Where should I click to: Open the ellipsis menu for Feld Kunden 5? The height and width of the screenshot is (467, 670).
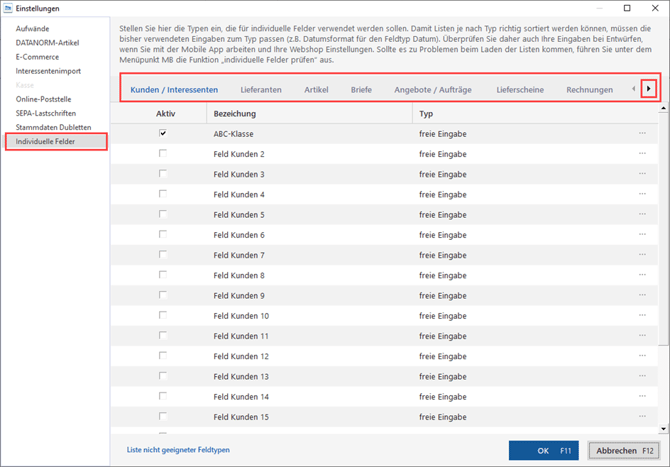pyautogui.click(x=642, y=214)
